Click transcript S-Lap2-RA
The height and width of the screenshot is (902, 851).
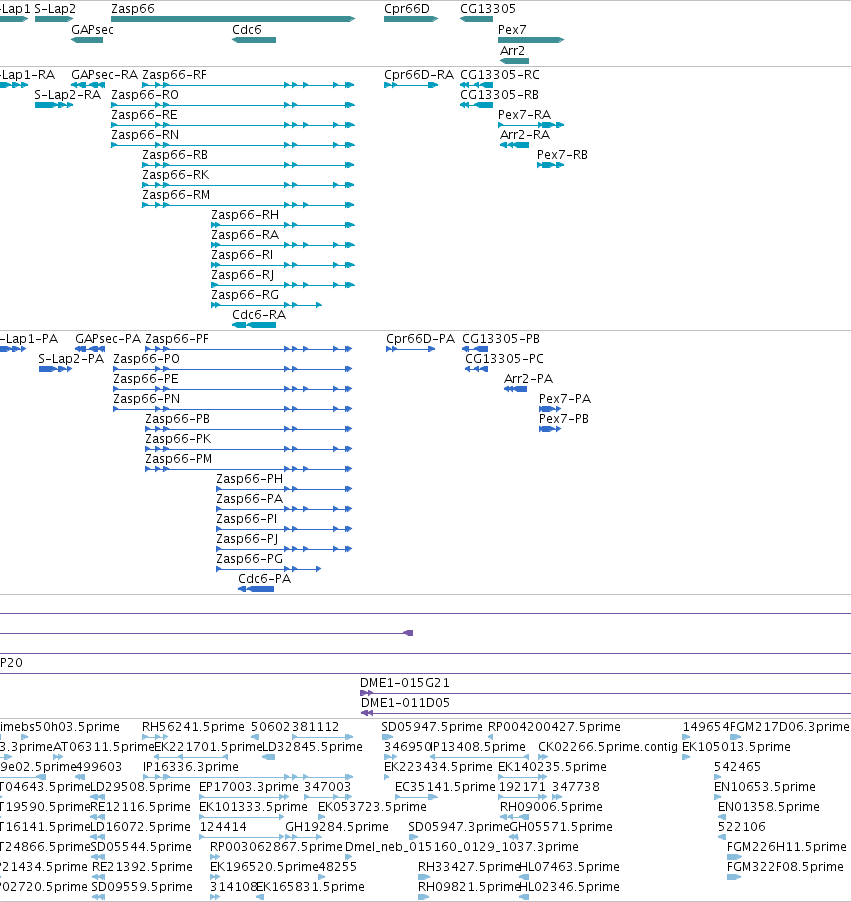[x=67, y=94]
